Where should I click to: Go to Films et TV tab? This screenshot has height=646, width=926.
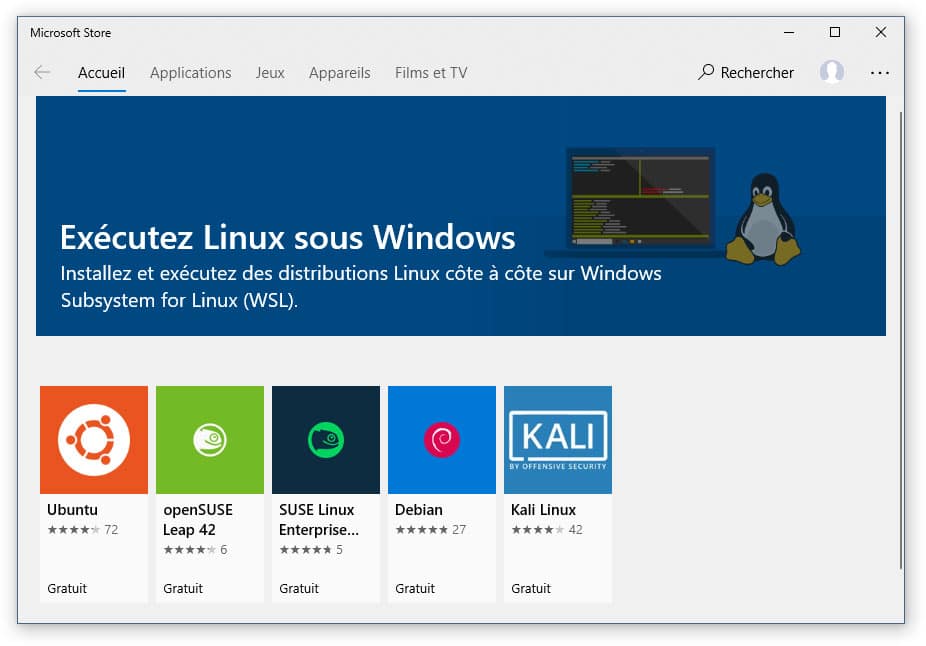click(x=431, y=73)
